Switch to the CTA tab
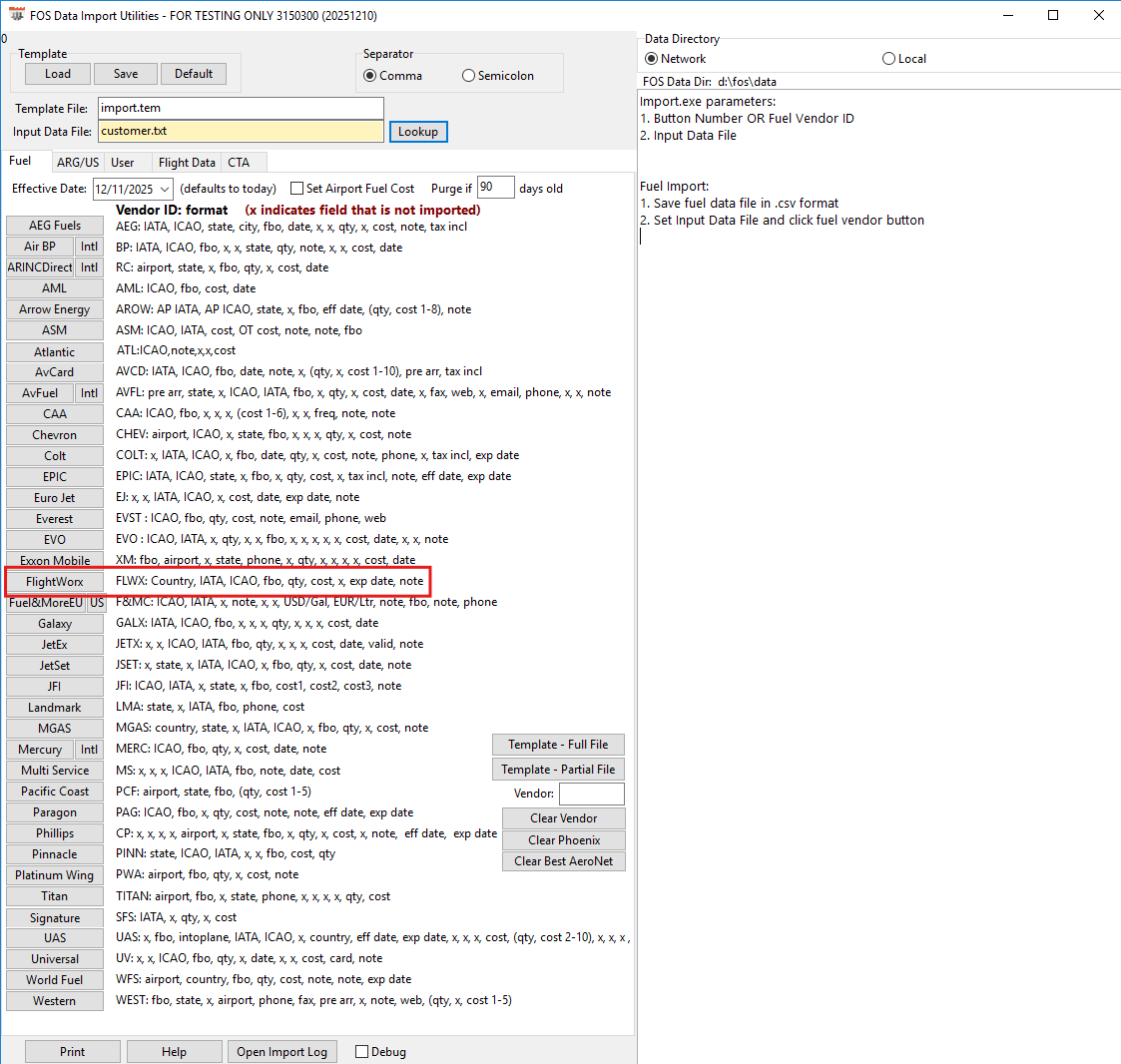Viewport: 1121px width, 1064px height. [239, 163]
